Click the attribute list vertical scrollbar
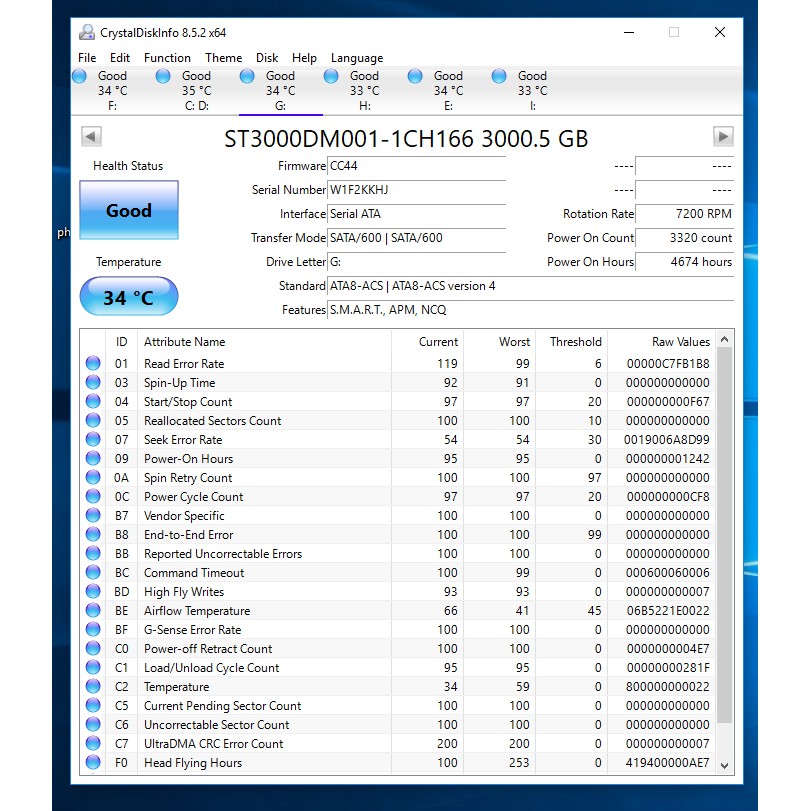Image resolution: width=811 pixels, height=811 pixels. tap(725, 540)
